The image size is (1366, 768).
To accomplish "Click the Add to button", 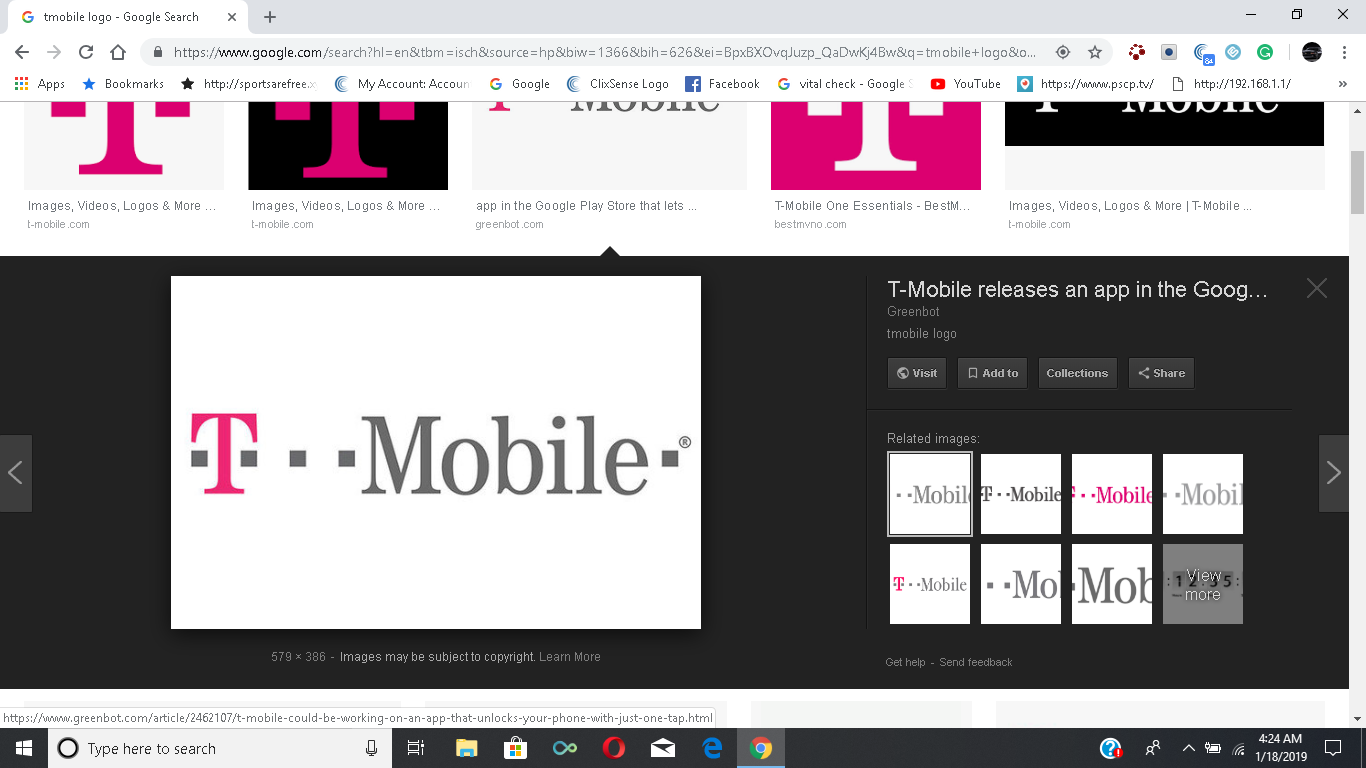I will tap(992, 373).
